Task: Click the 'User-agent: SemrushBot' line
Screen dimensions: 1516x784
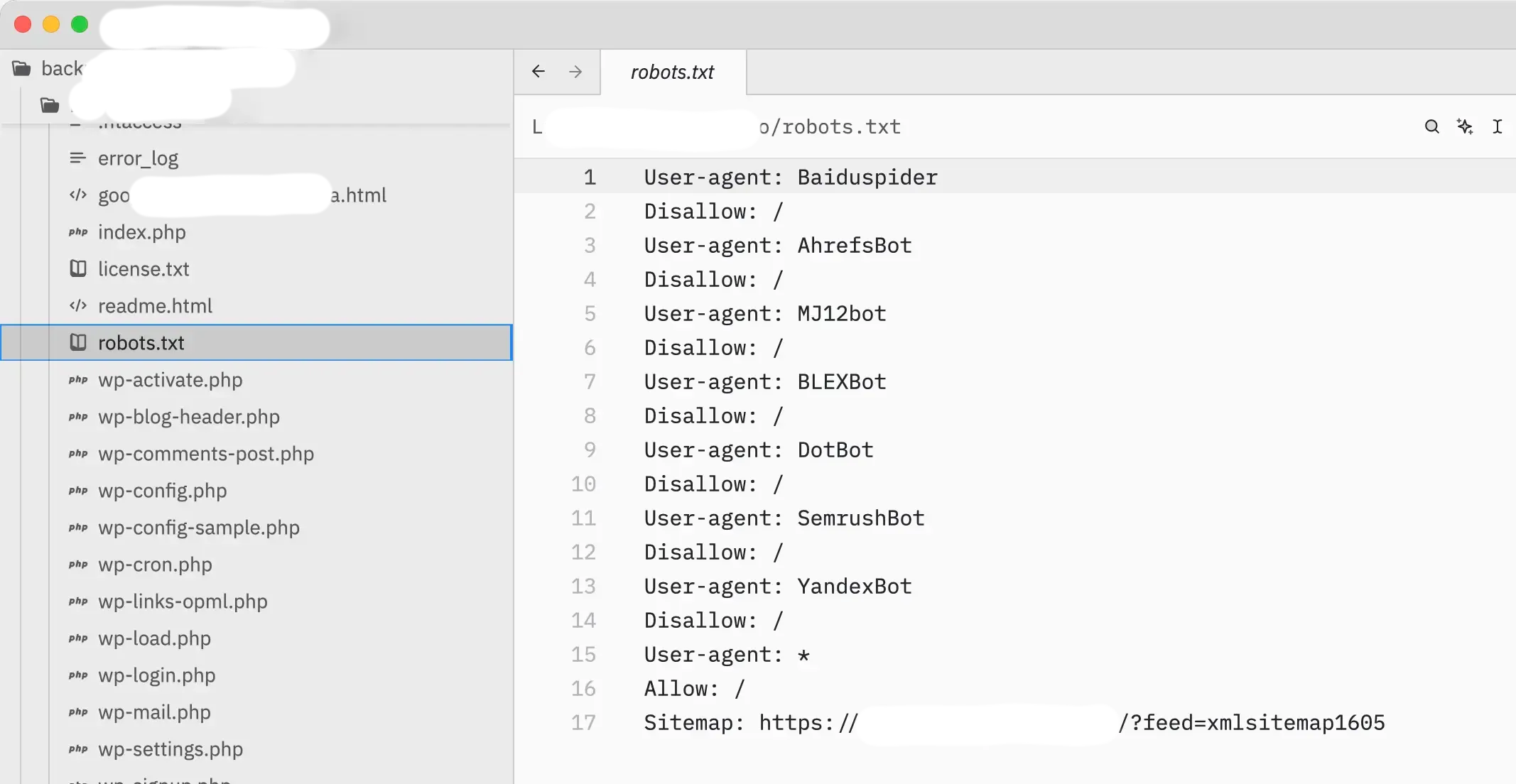Action: [784, 518]
